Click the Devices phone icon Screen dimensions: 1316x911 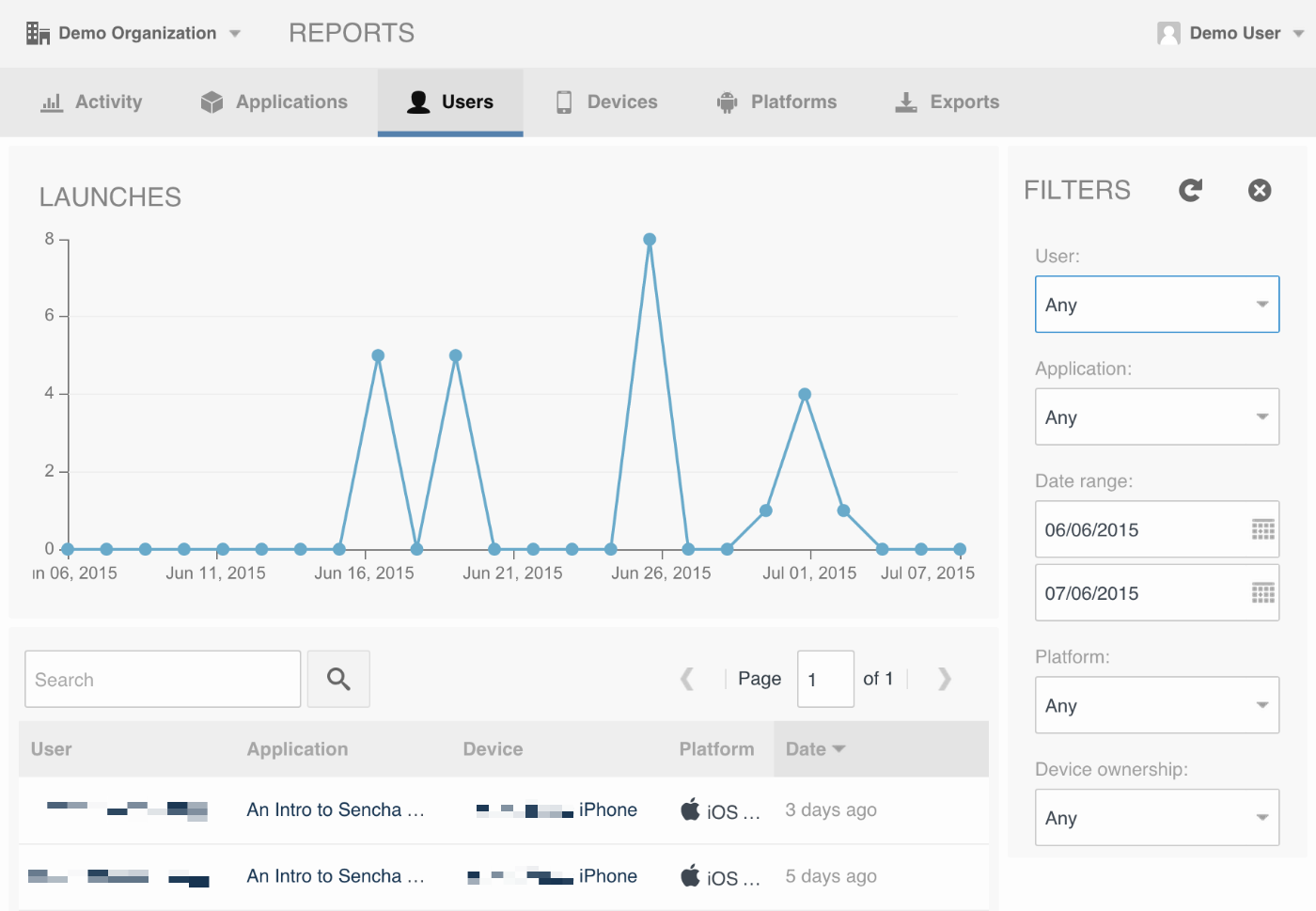[564, 102]
